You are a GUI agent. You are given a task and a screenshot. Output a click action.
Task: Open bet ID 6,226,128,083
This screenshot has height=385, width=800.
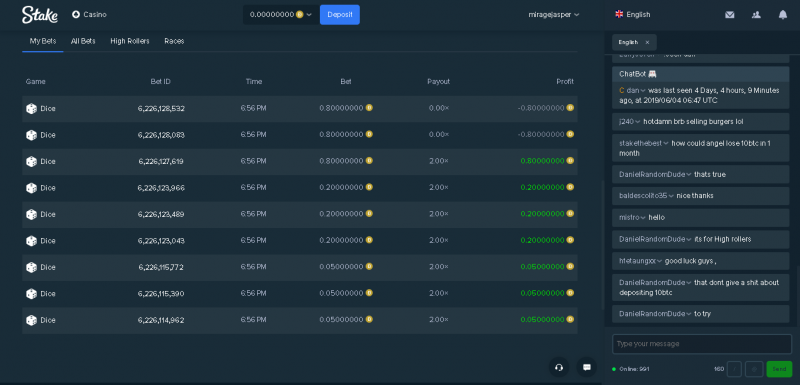coord(161,135)
